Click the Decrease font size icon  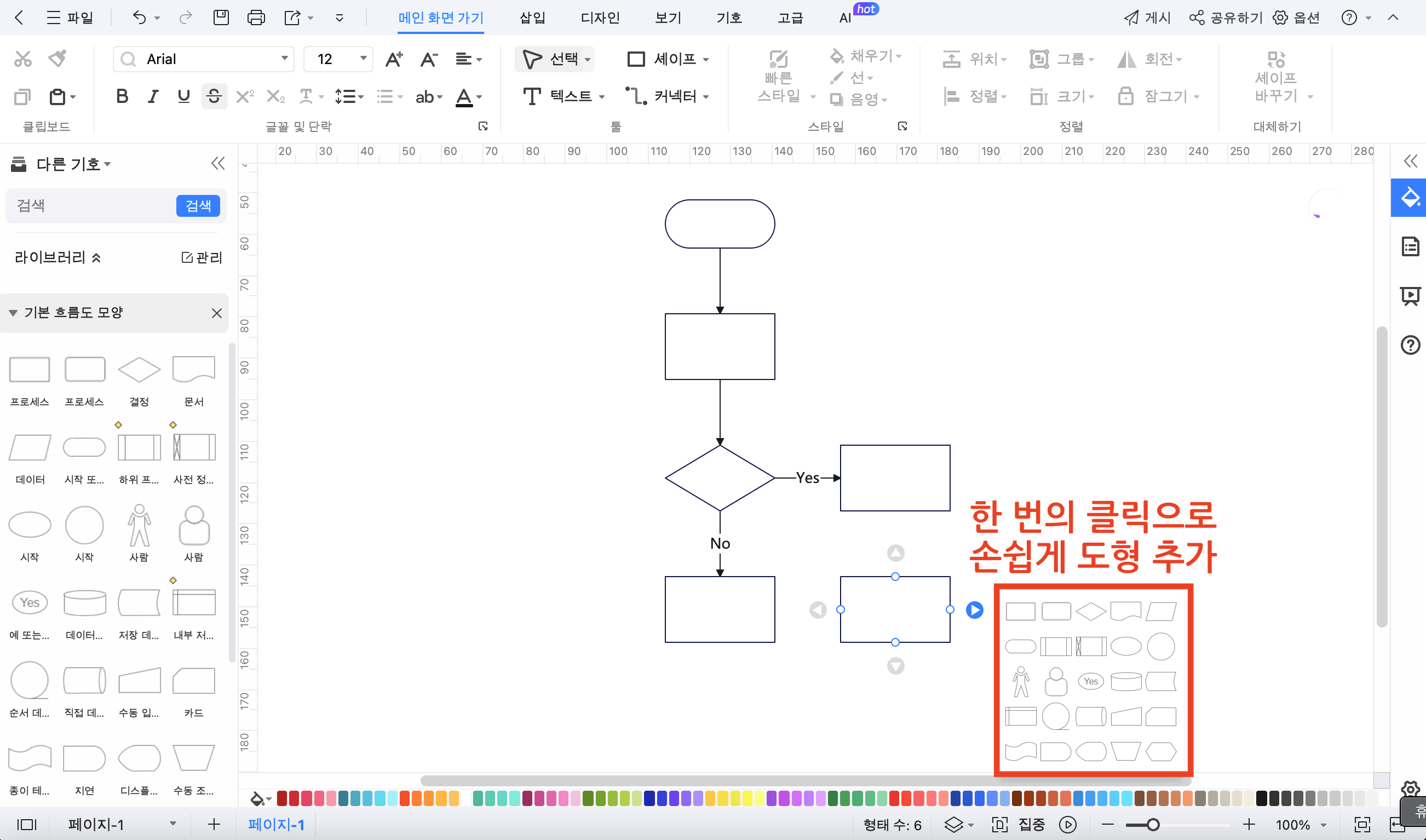coord(429,59)
